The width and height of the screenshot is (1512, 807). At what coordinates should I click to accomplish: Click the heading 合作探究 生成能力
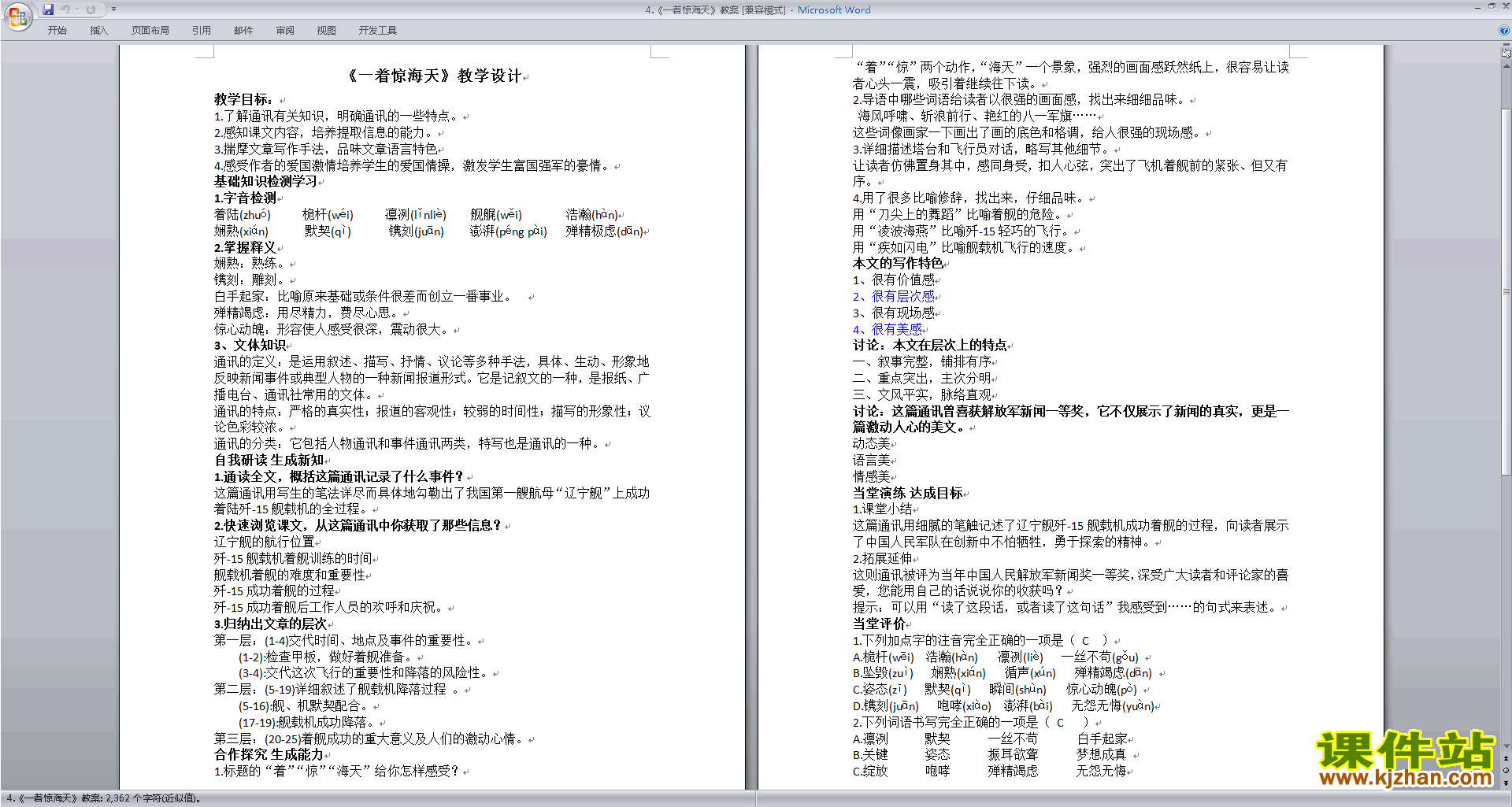(269, 755)
